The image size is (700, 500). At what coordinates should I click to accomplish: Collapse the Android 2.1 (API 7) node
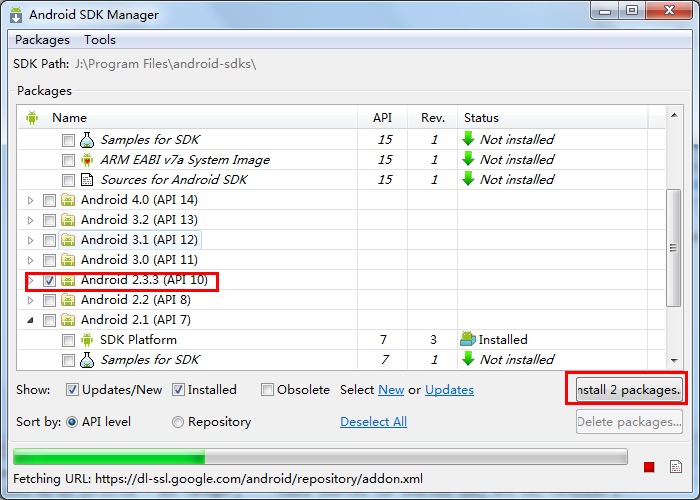tap(30, 321)
